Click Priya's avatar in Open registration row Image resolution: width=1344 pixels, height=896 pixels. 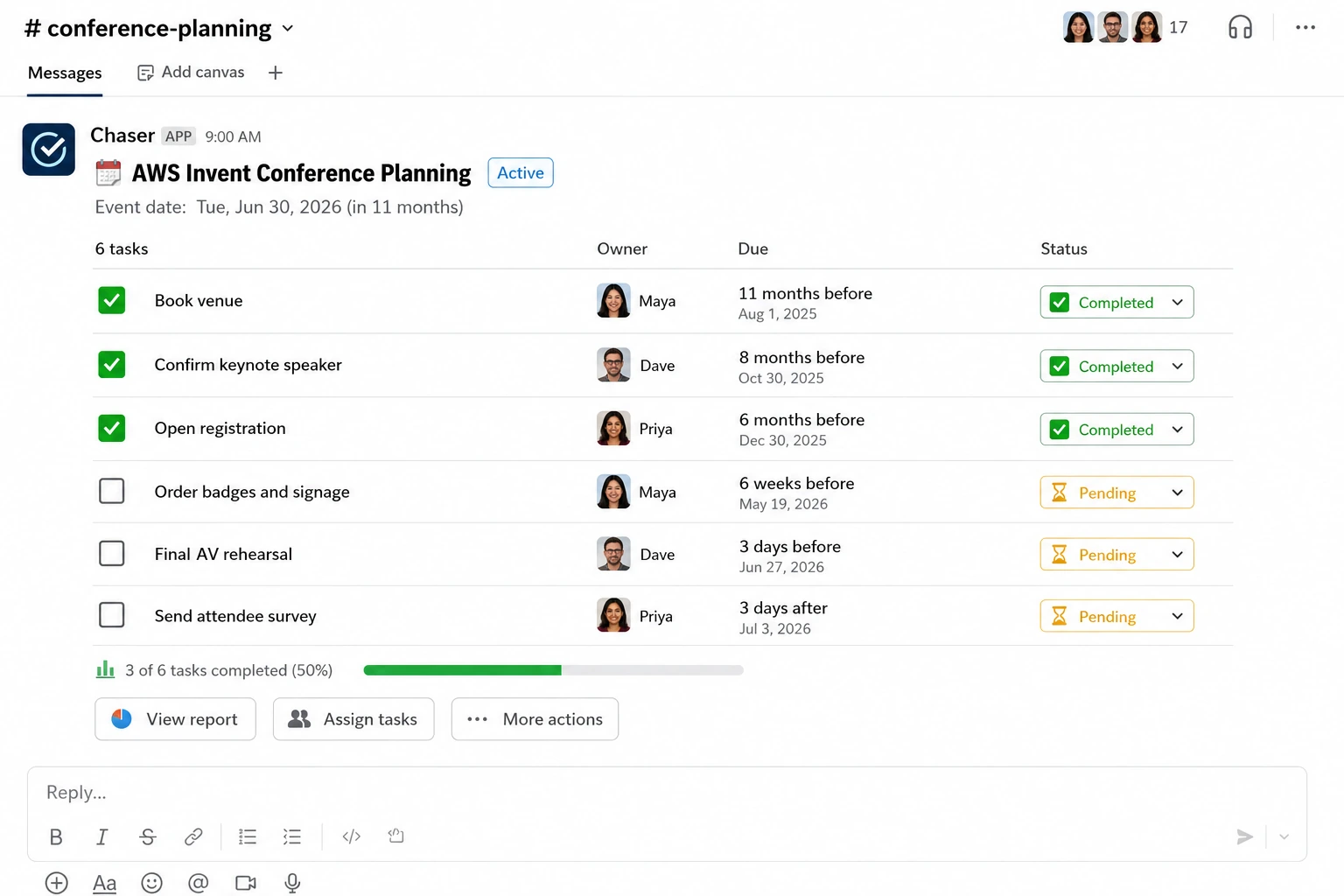(613, 428)
